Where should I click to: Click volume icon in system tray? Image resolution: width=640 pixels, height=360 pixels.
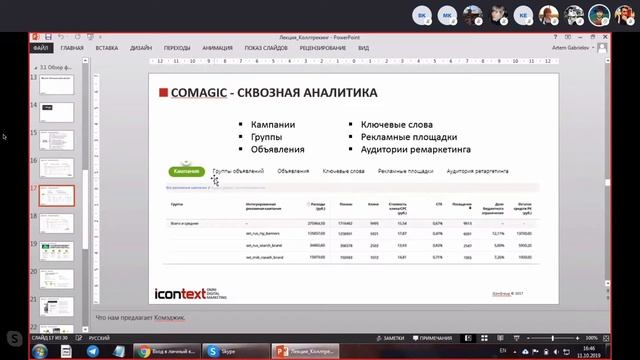tap(556, 351)
